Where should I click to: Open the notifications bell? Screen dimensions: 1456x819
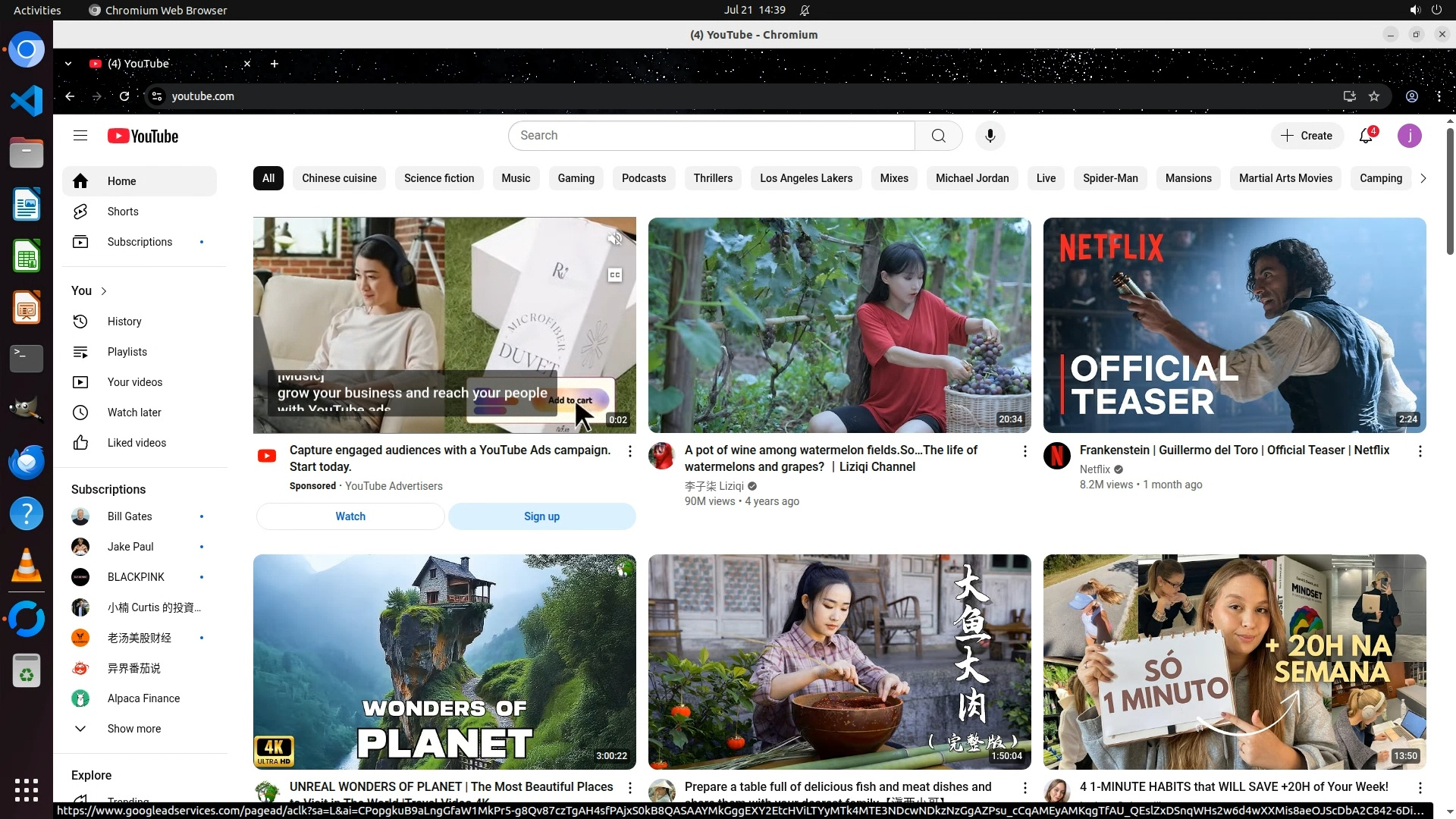click(x=1366, y=136)
